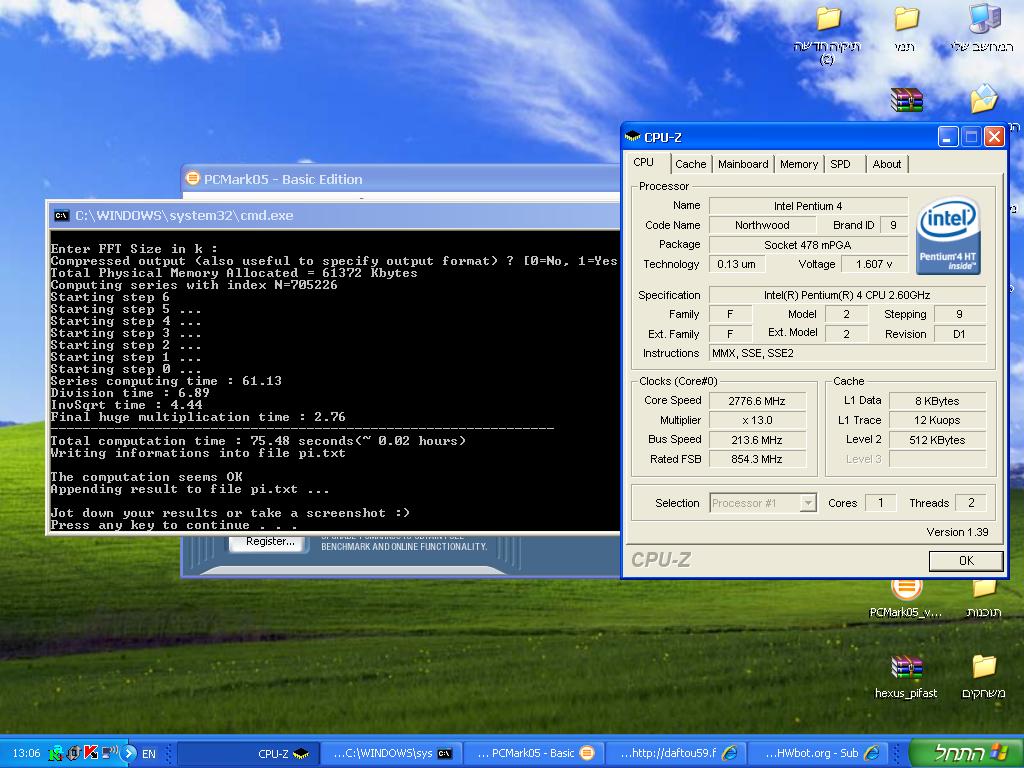Click the Technology value 0.13 um

737,264
